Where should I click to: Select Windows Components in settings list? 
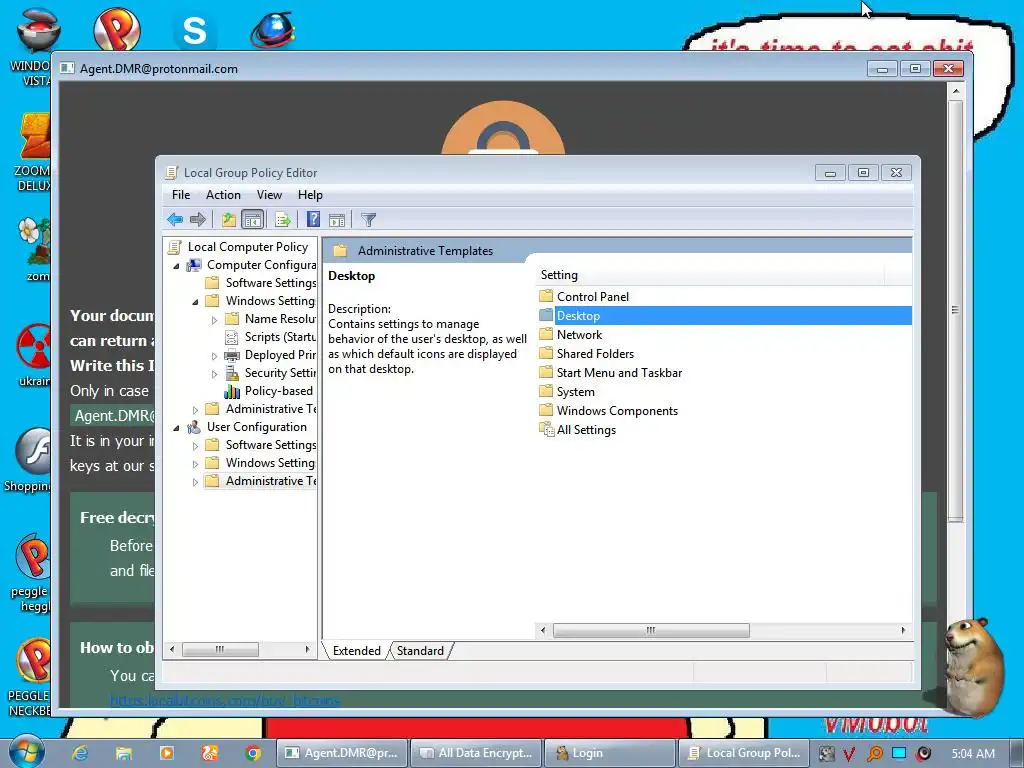617,410
